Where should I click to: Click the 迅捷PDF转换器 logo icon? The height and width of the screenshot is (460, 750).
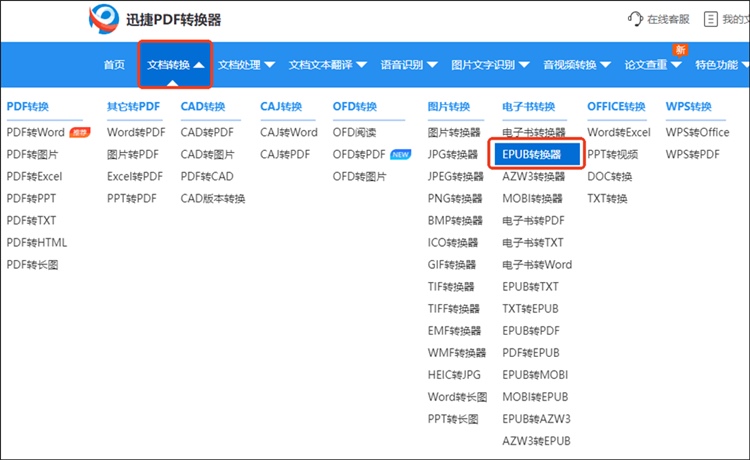[102, 19]
